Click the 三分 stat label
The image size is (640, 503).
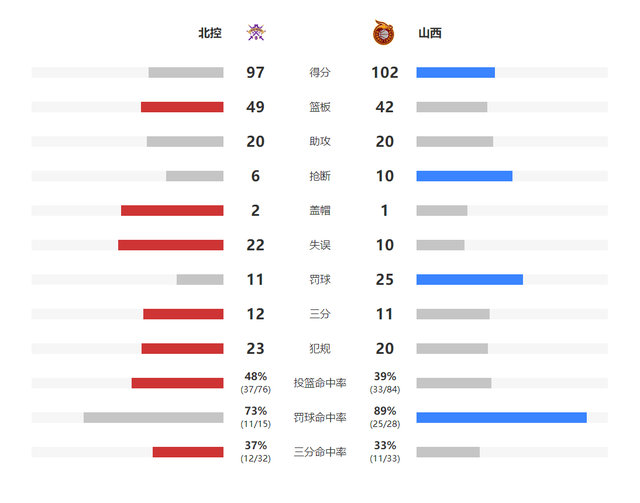click(x=320, y=314)
